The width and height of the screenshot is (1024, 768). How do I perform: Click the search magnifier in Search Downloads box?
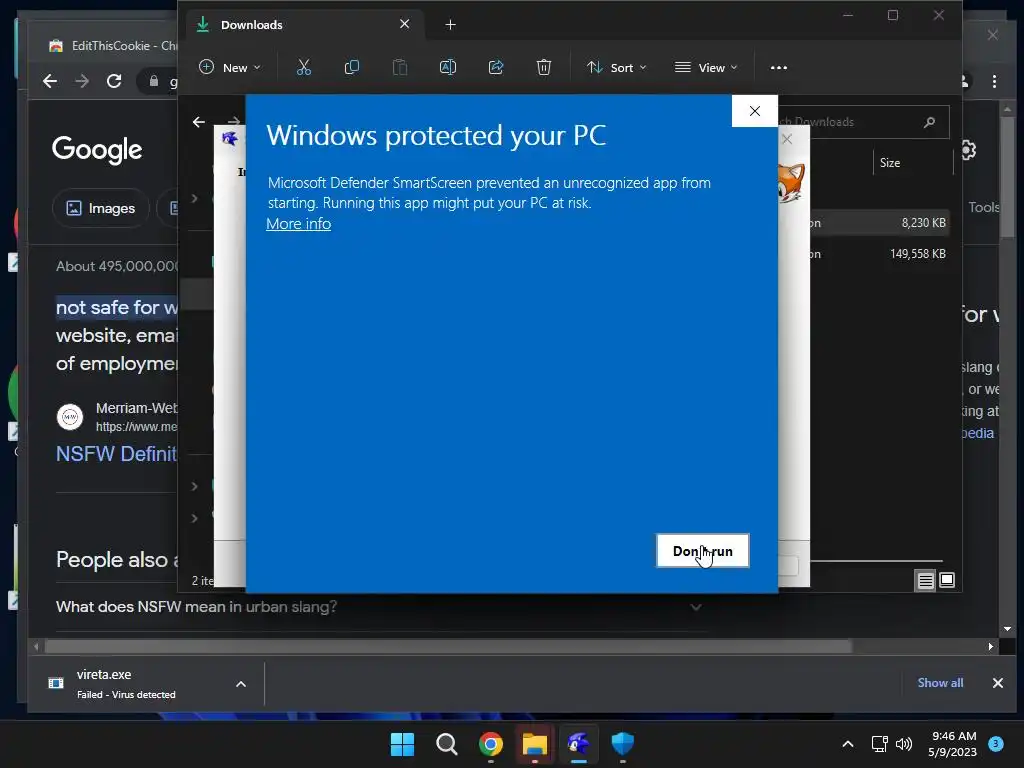tap(929, 122)
